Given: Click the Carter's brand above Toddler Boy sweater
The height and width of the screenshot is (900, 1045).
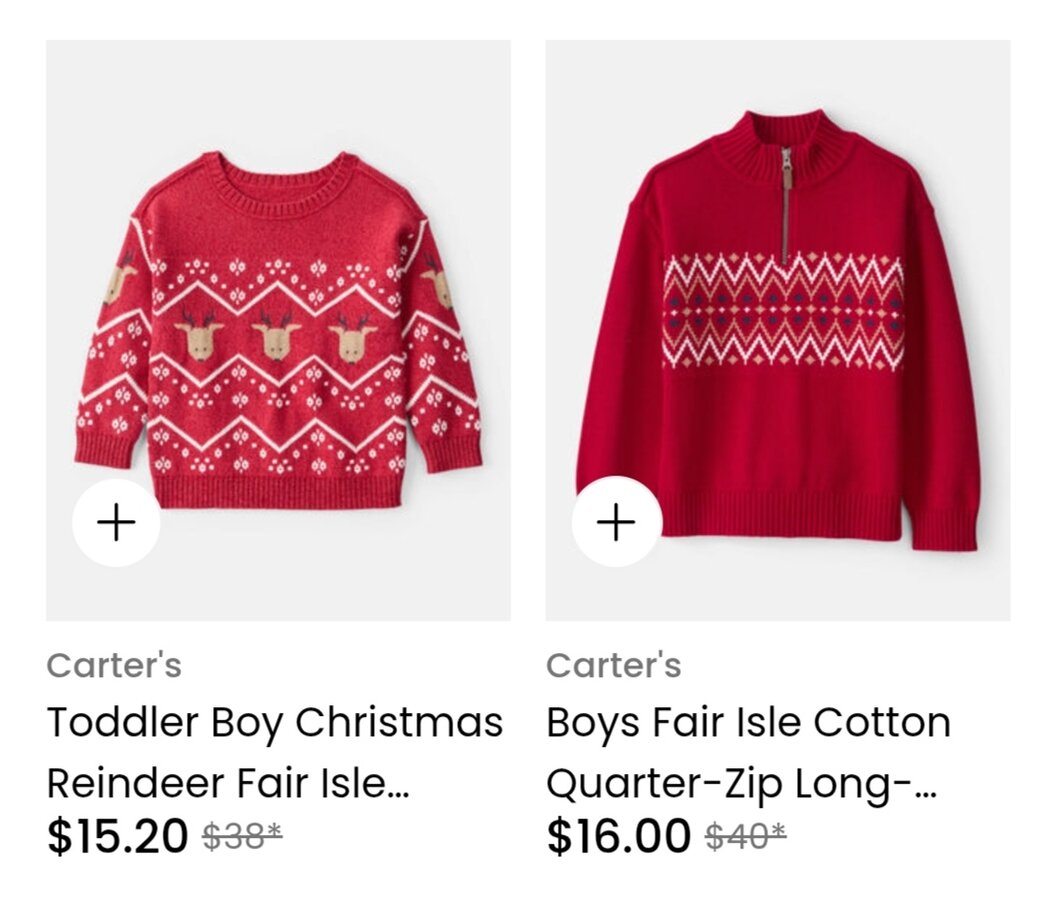Looking at the screenshot, I should 114,665.
